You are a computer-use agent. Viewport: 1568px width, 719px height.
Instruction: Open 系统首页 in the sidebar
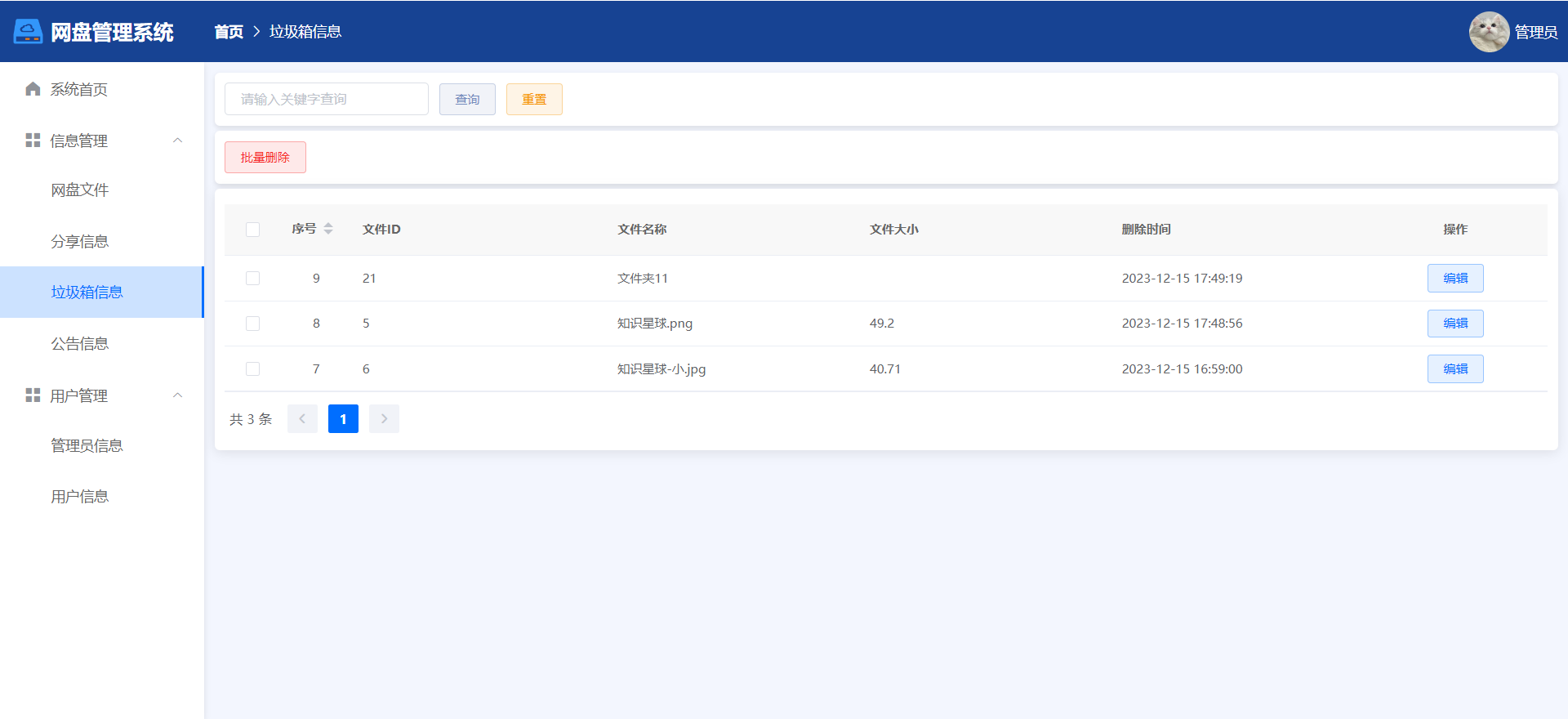102,89
